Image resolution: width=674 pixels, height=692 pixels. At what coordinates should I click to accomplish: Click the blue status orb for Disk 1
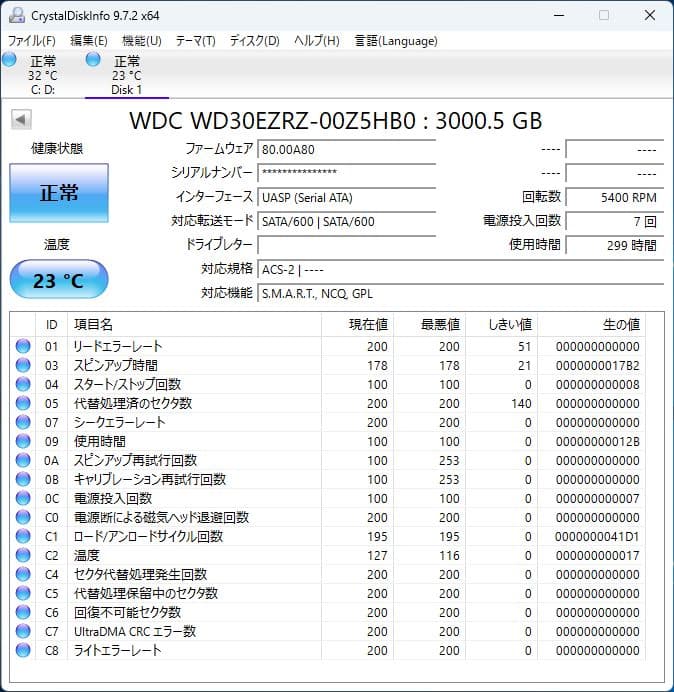click(93, 59)
